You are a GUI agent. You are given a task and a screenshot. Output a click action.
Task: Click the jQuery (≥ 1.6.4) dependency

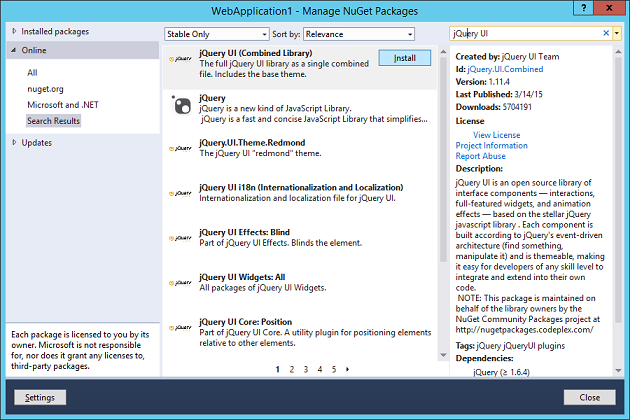click(x=501, y=372)
